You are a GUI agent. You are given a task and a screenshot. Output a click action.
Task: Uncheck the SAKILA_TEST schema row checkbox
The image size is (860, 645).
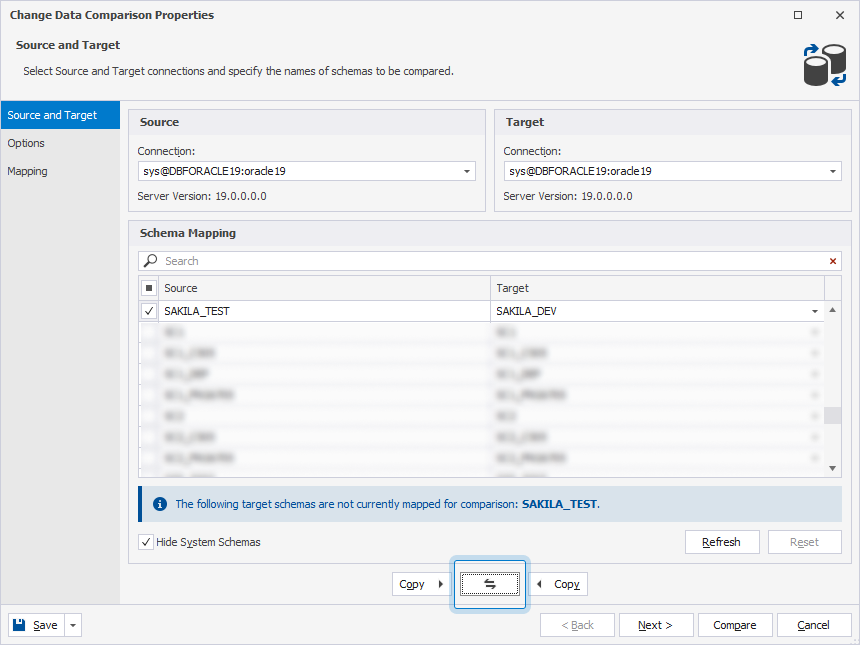pos(149,311)
